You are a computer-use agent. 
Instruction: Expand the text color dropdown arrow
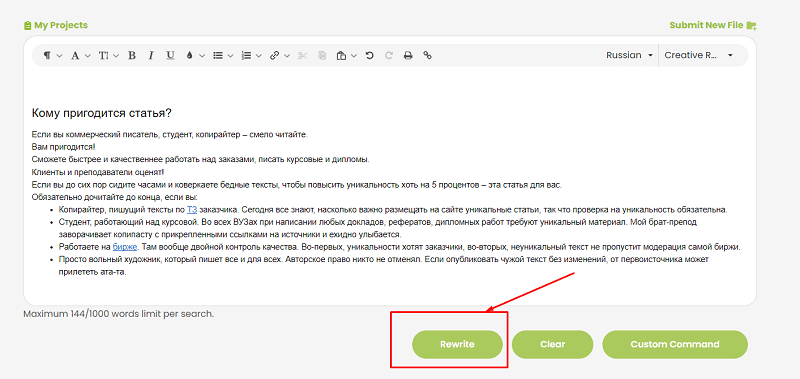(x=202, y=56)
